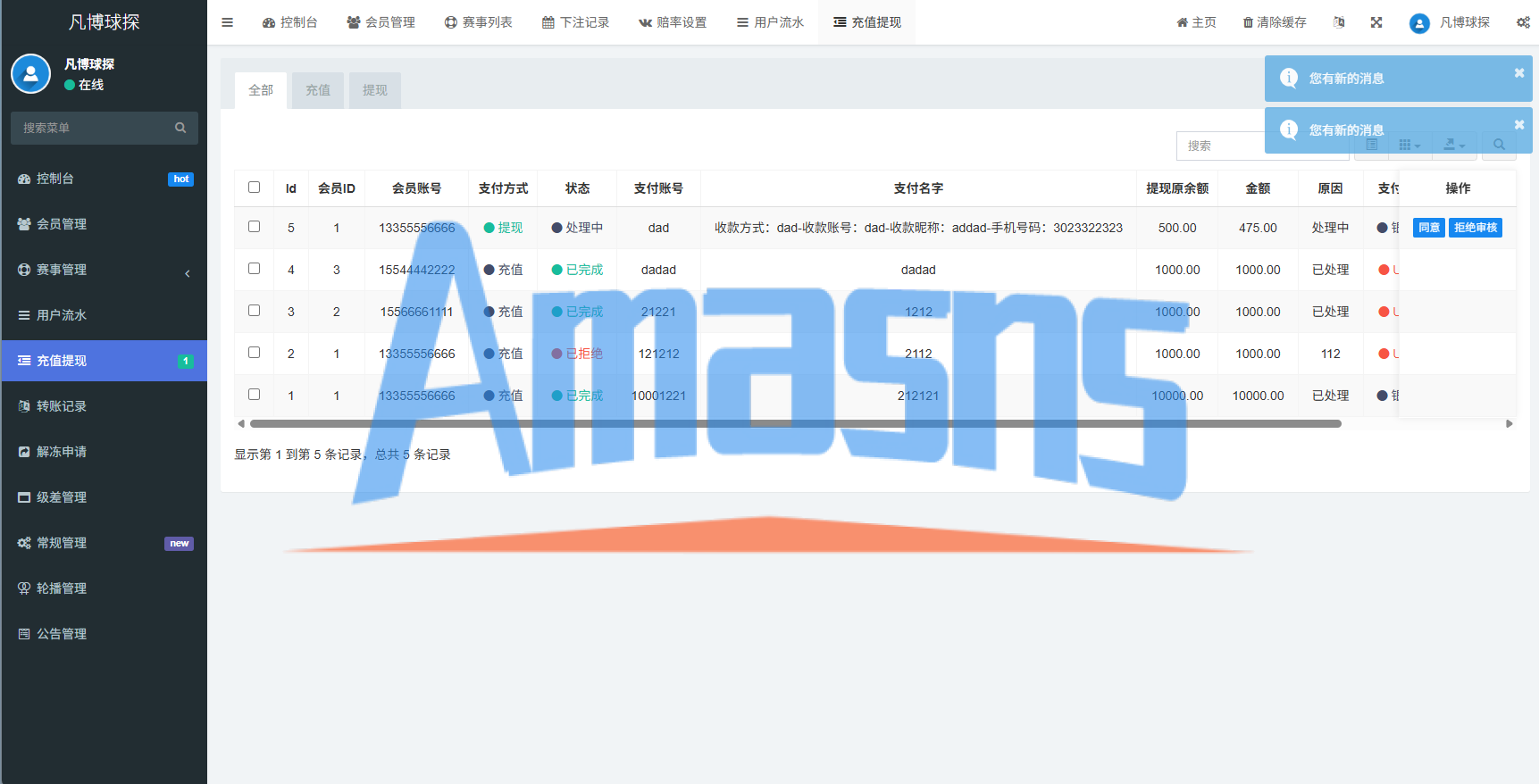Open 用户流水 in the left sidebar
This screenshot has height=784, width=1539.
coord(105,315)
